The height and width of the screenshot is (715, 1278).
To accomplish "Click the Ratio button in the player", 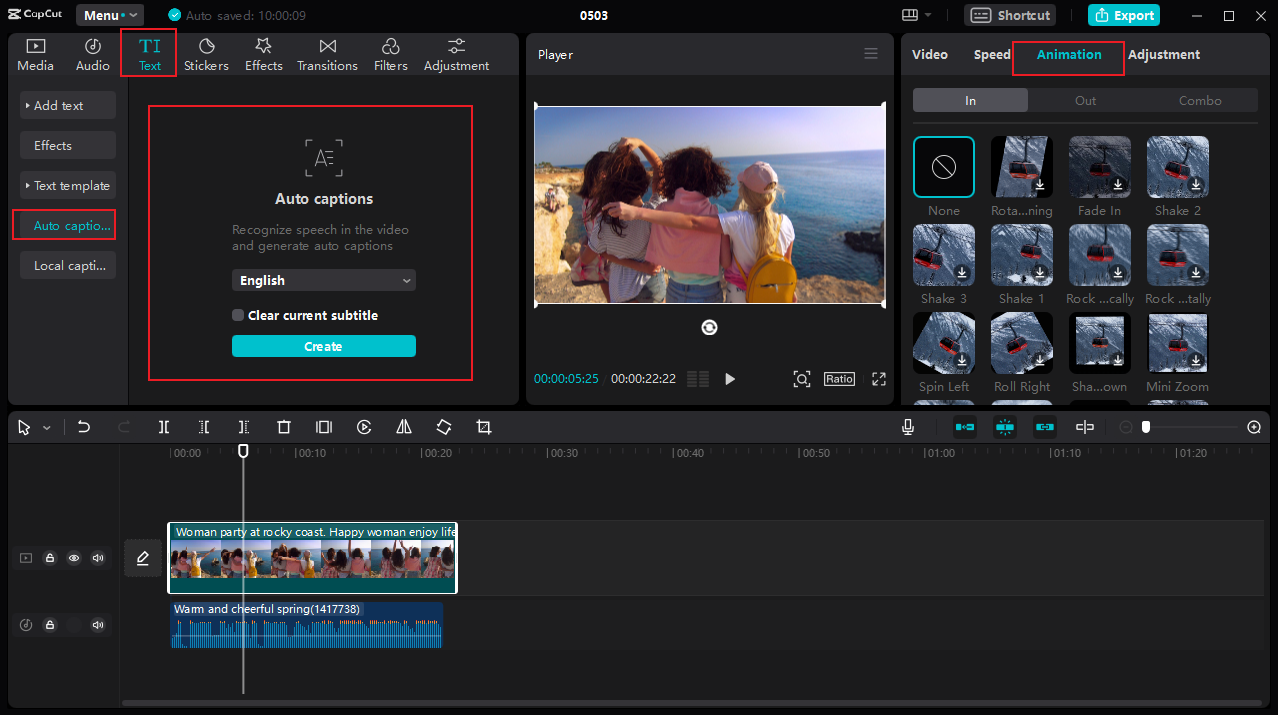I will tap(840, 379).
